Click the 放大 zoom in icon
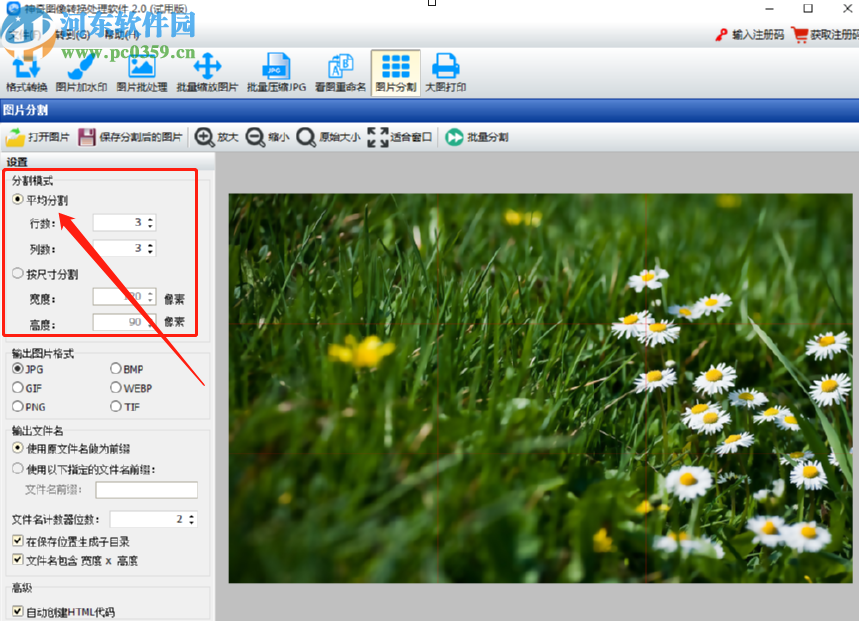 [x=204, y=137]
